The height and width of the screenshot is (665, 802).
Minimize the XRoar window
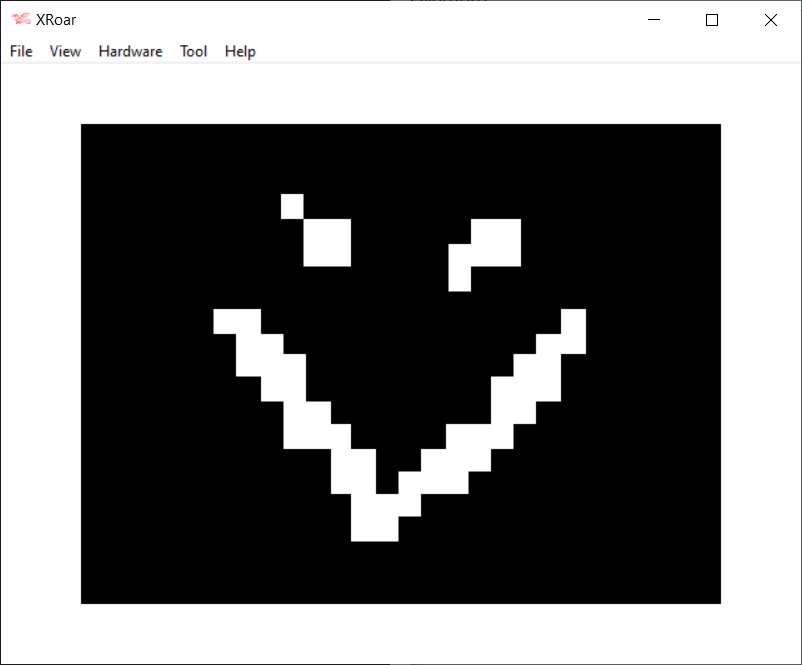[653, 20]
